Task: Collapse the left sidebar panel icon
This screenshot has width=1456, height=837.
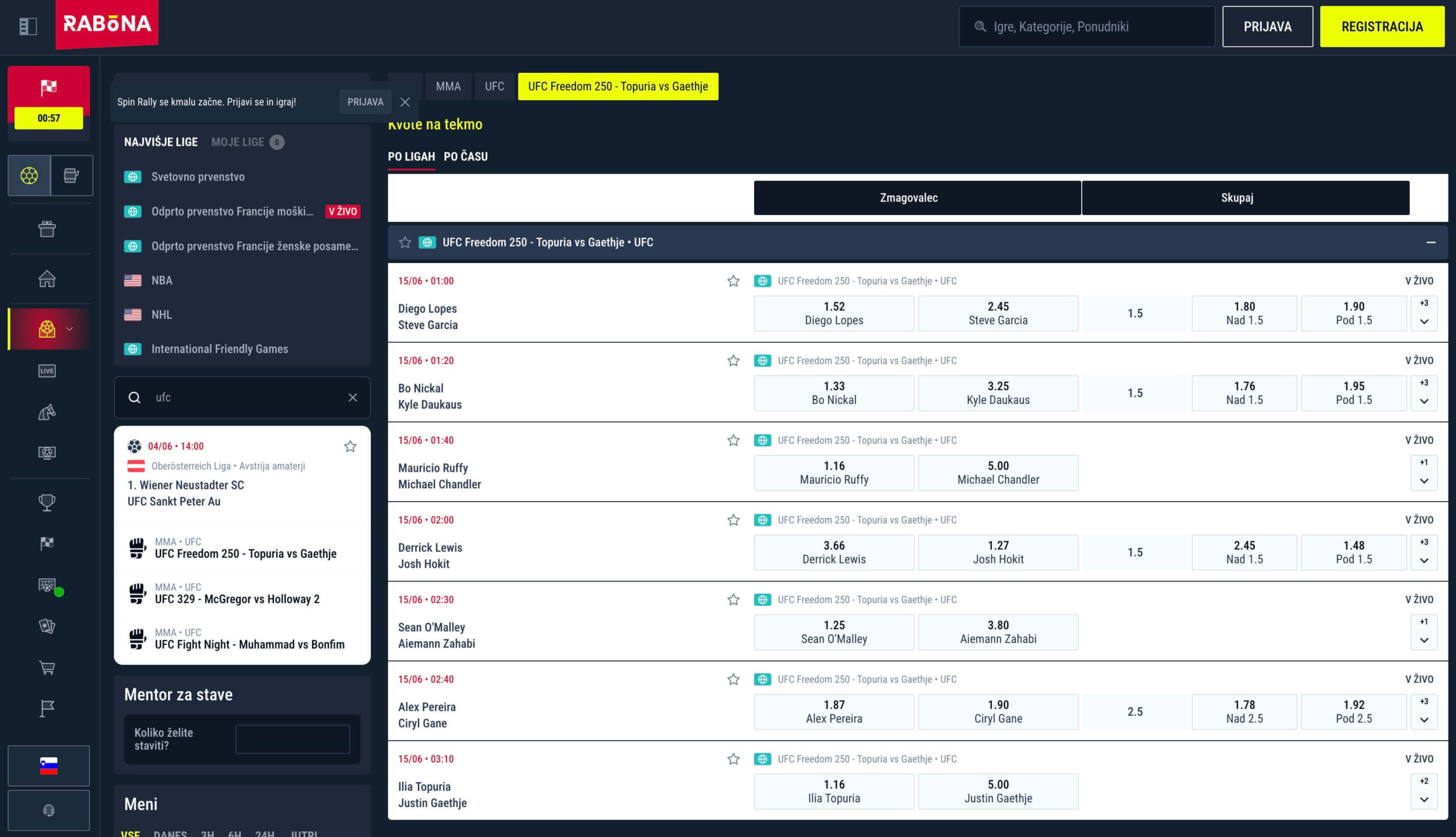Action: 27,26
